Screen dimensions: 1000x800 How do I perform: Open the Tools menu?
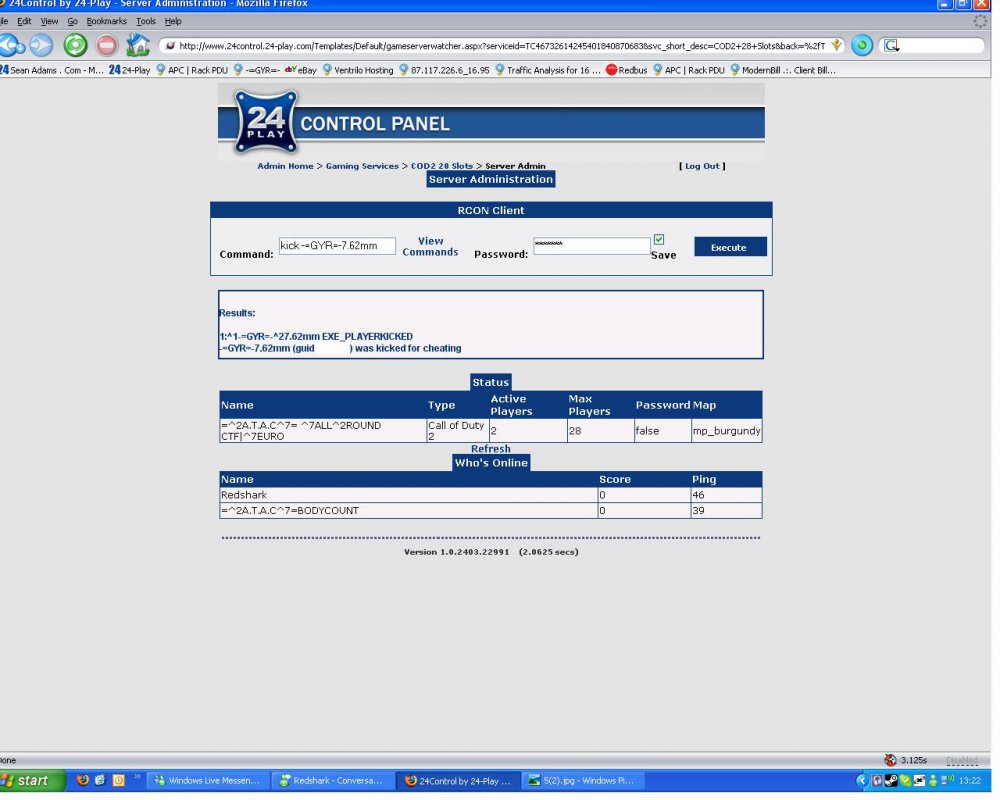pyautogui.click(x=146, y=21)
